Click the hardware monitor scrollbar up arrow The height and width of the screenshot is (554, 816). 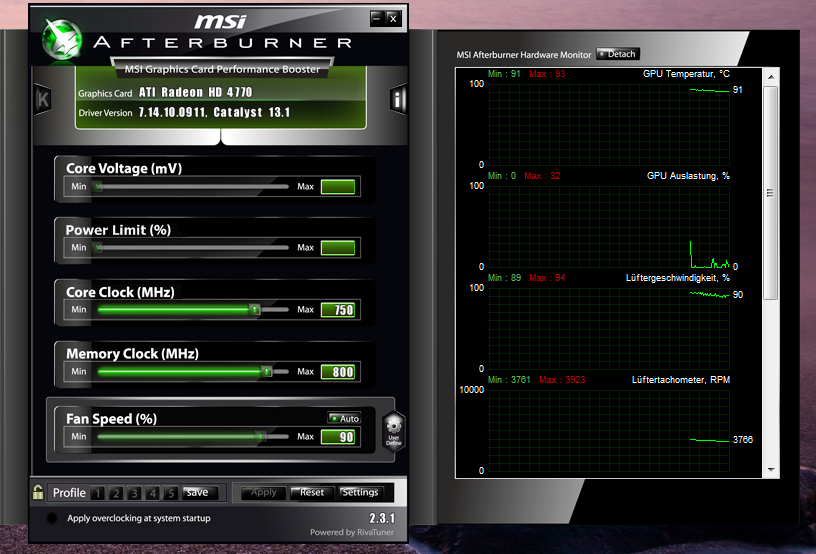click(771, 76)
